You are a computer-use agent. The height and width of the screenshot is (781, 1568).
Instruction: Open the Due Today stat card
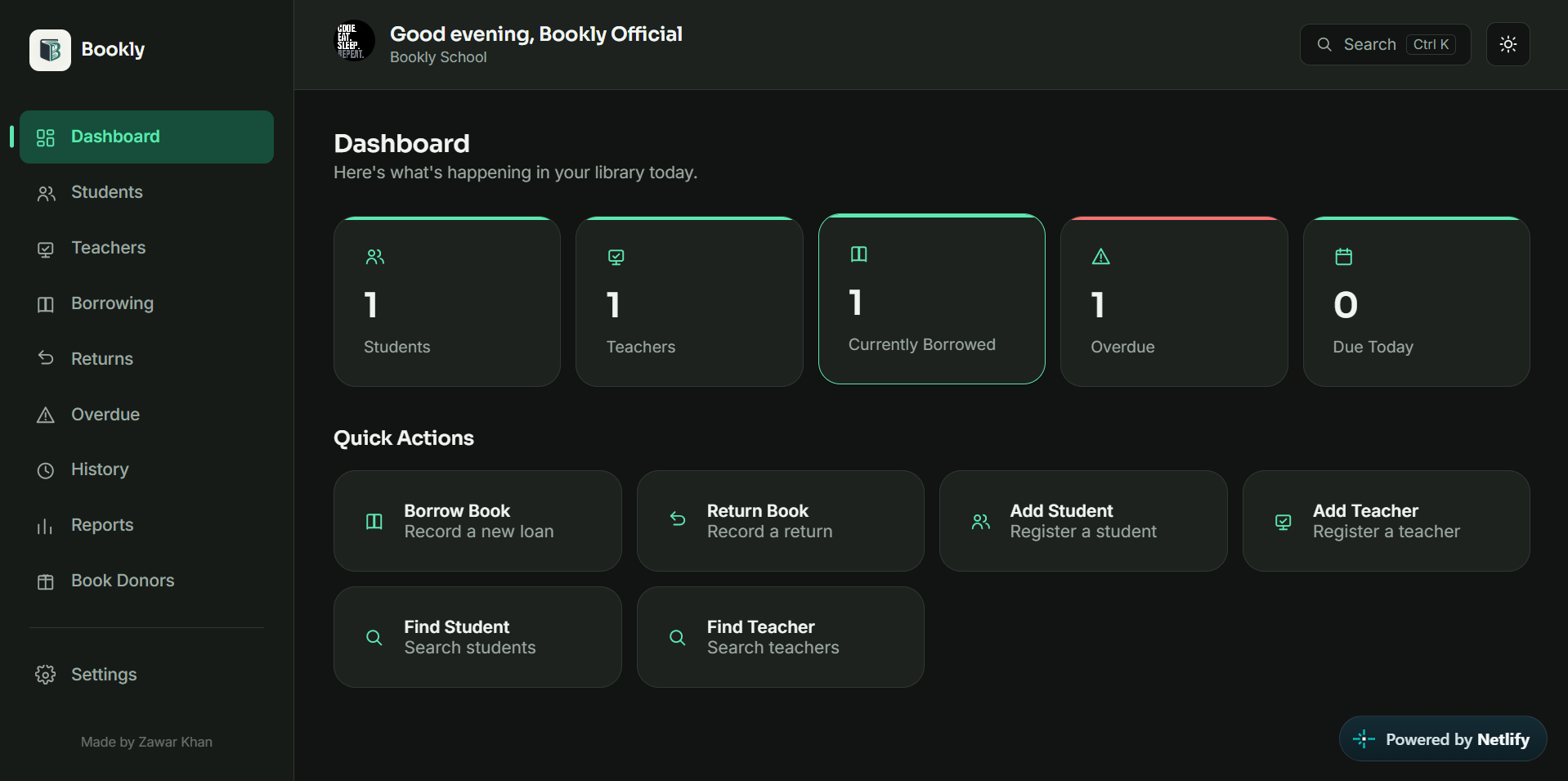1417,302
